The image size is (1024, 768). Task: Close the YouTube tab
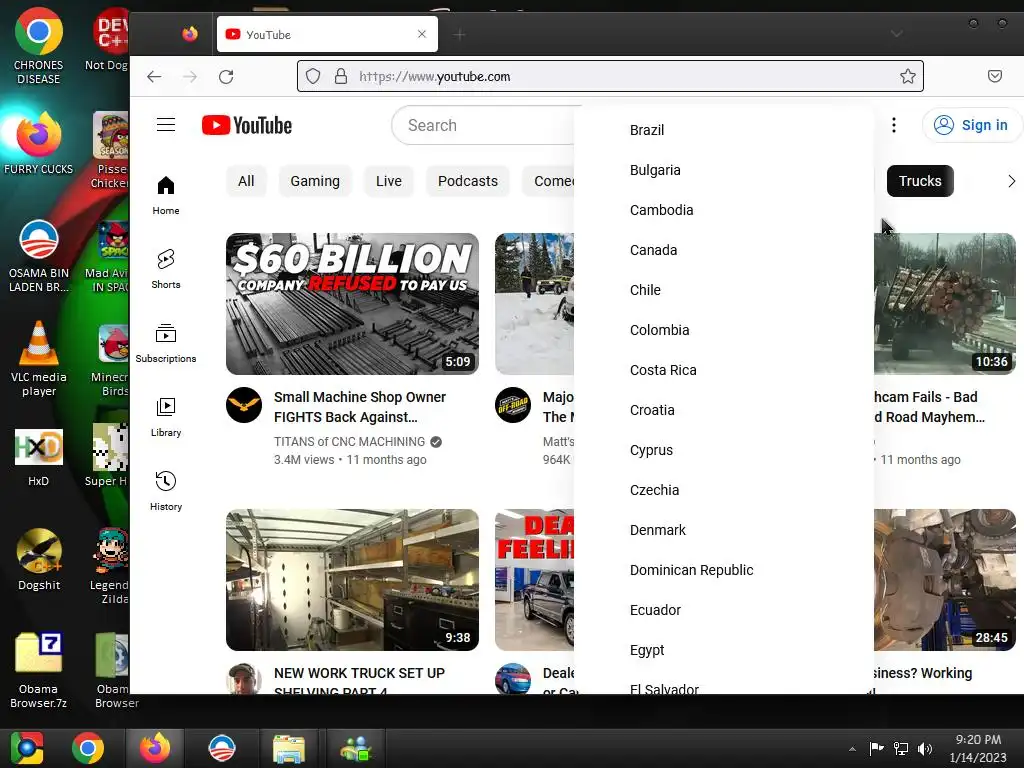(x=422, y=34)
